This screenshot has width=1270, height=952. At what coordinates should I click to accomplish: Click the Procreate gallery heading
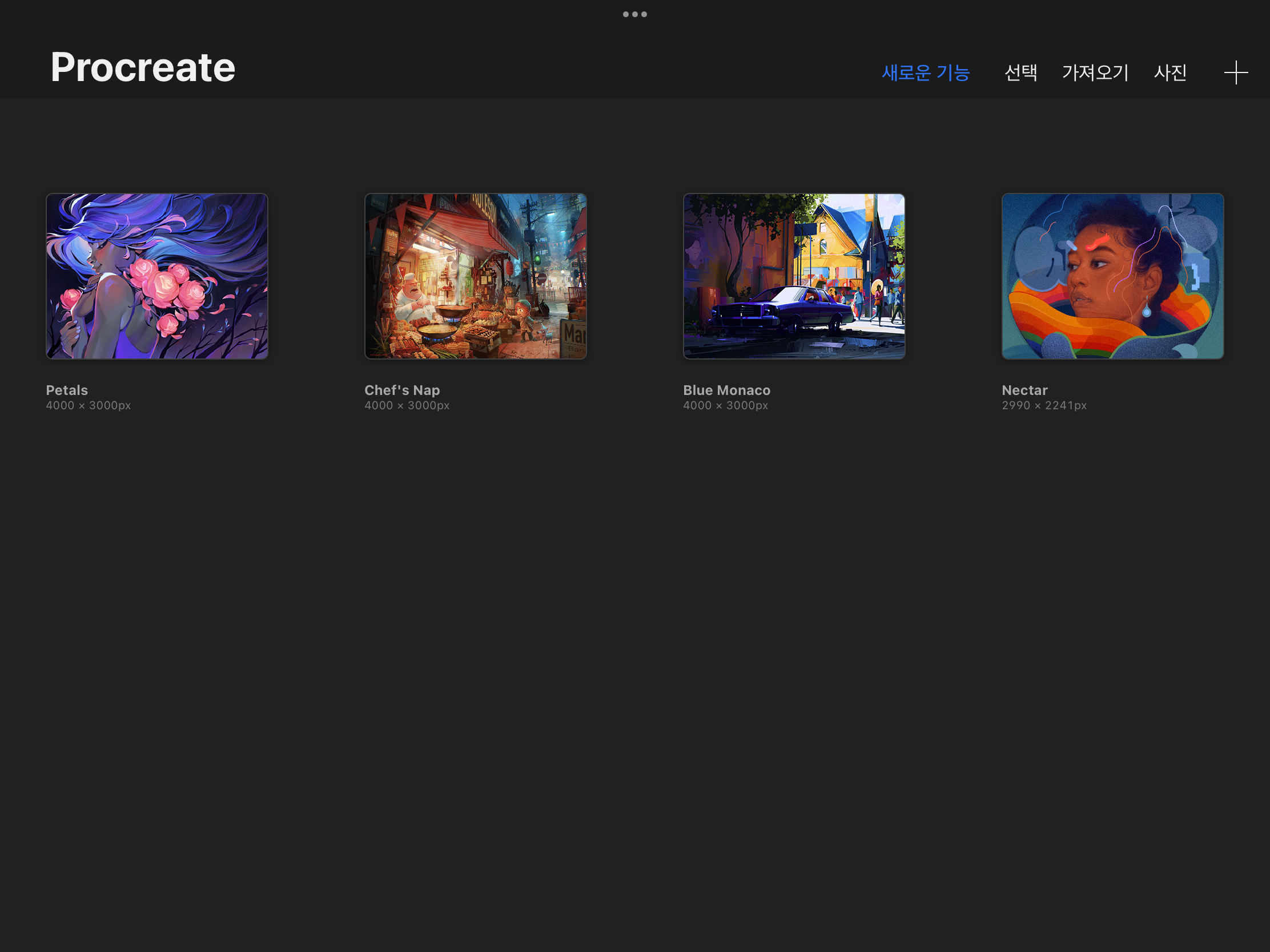(143, 67)
